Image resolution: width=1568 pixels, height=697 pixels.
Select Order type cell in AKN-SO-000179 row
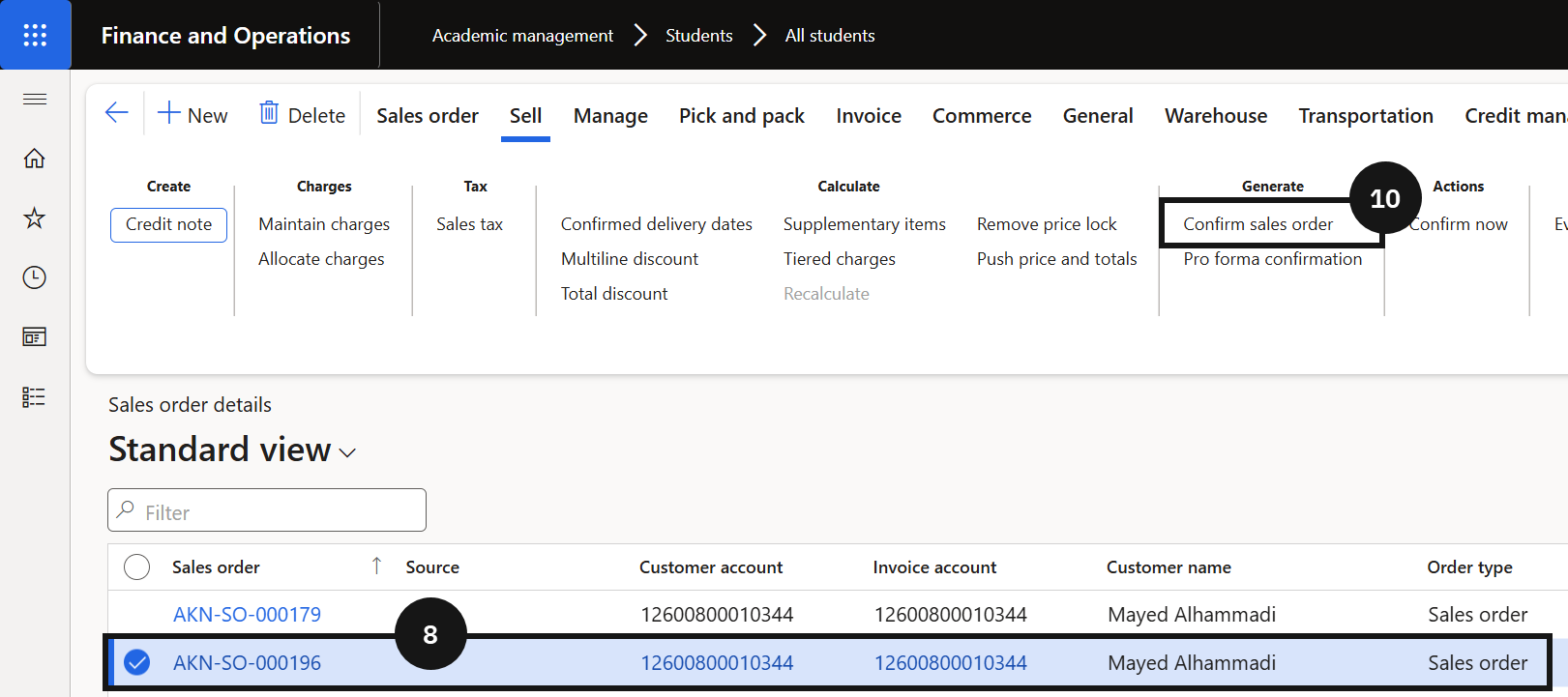coord(1478,615)
